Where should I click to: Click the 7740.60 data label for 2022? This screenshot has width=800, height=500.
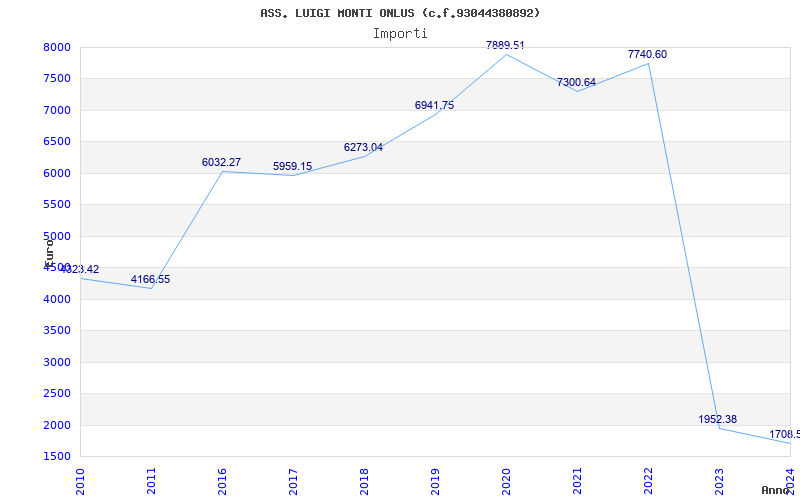647,54
